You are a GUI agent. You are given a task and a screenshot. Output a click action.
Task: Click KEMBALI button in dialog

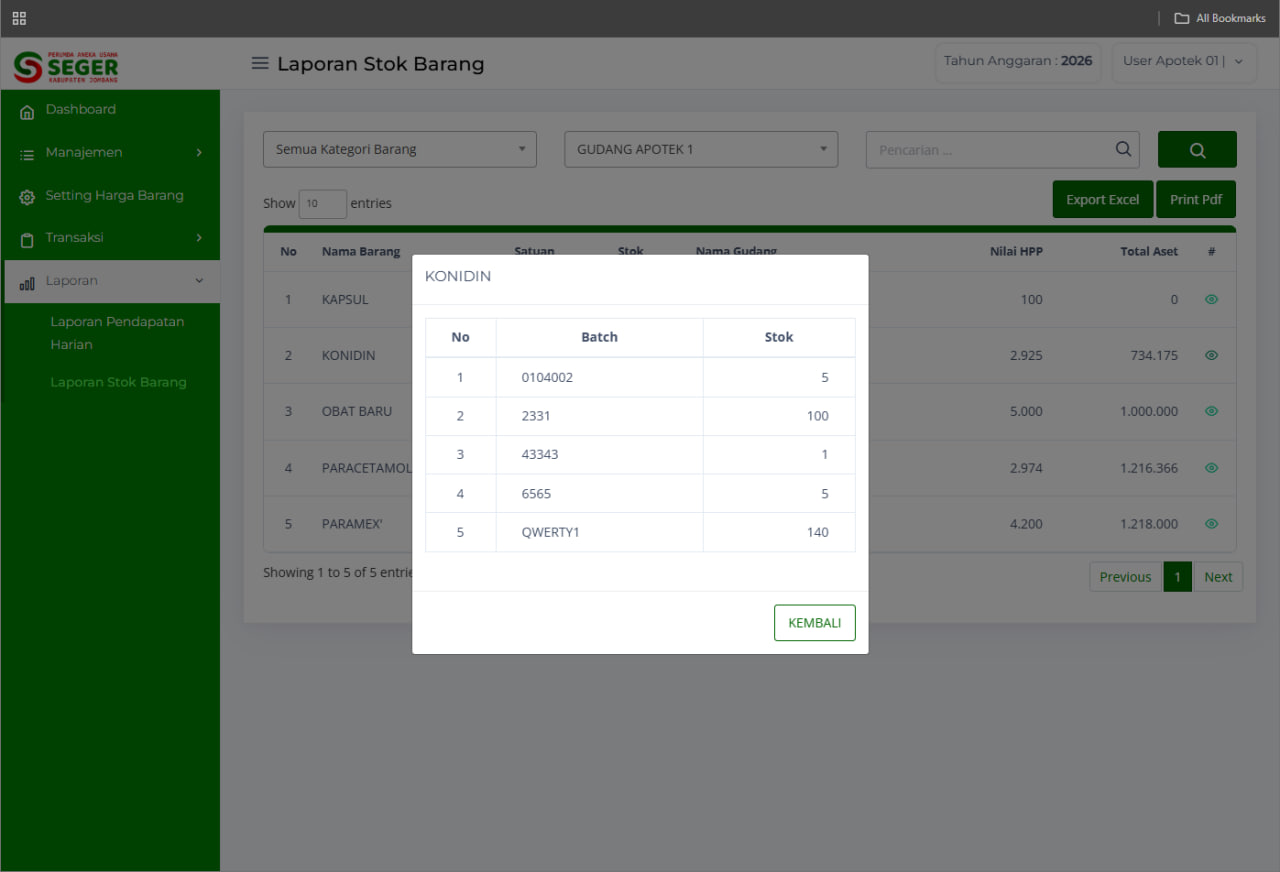click(x=815, y=622)
